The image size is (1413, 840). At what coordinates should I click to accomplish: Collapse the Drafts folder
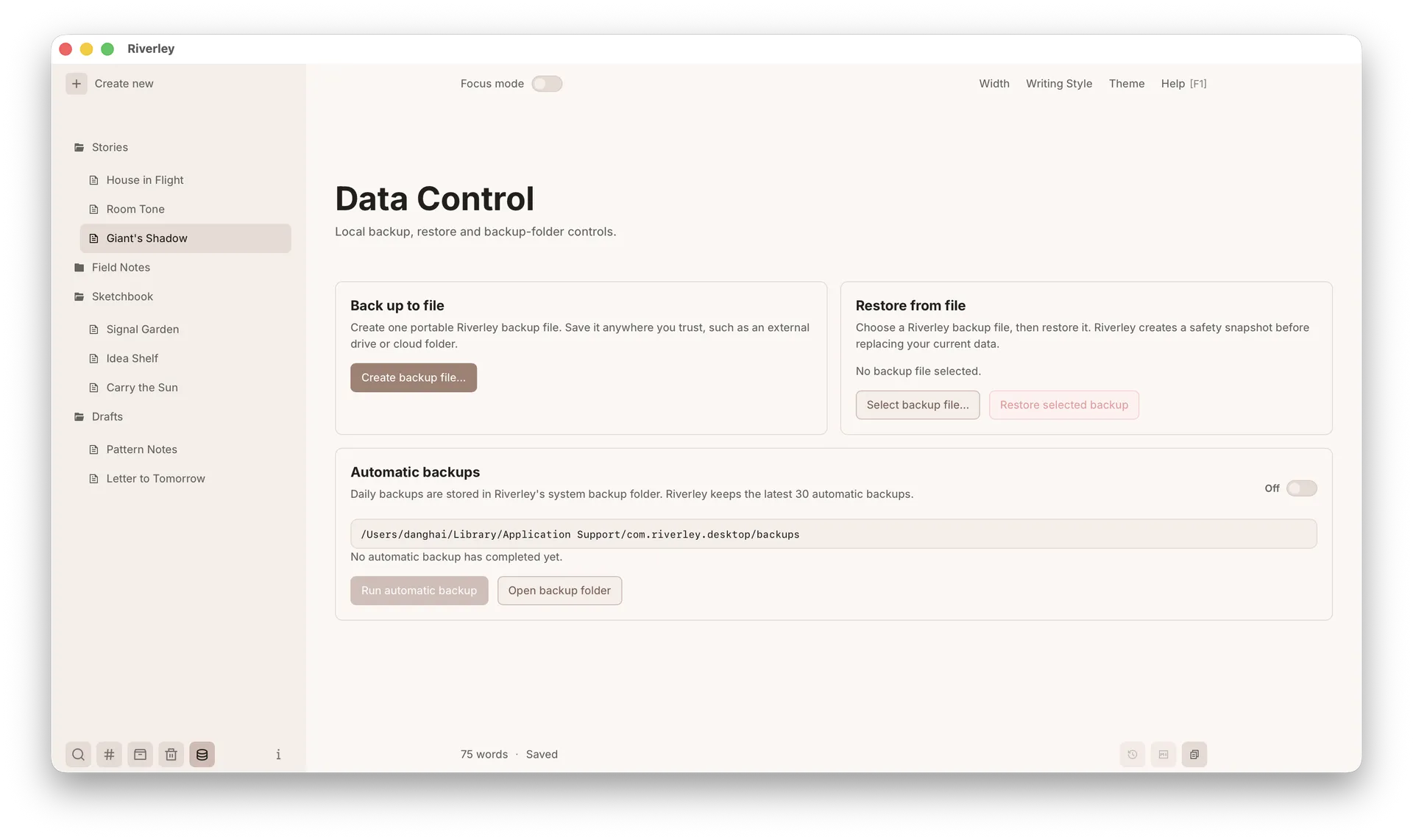click(79, 417)
